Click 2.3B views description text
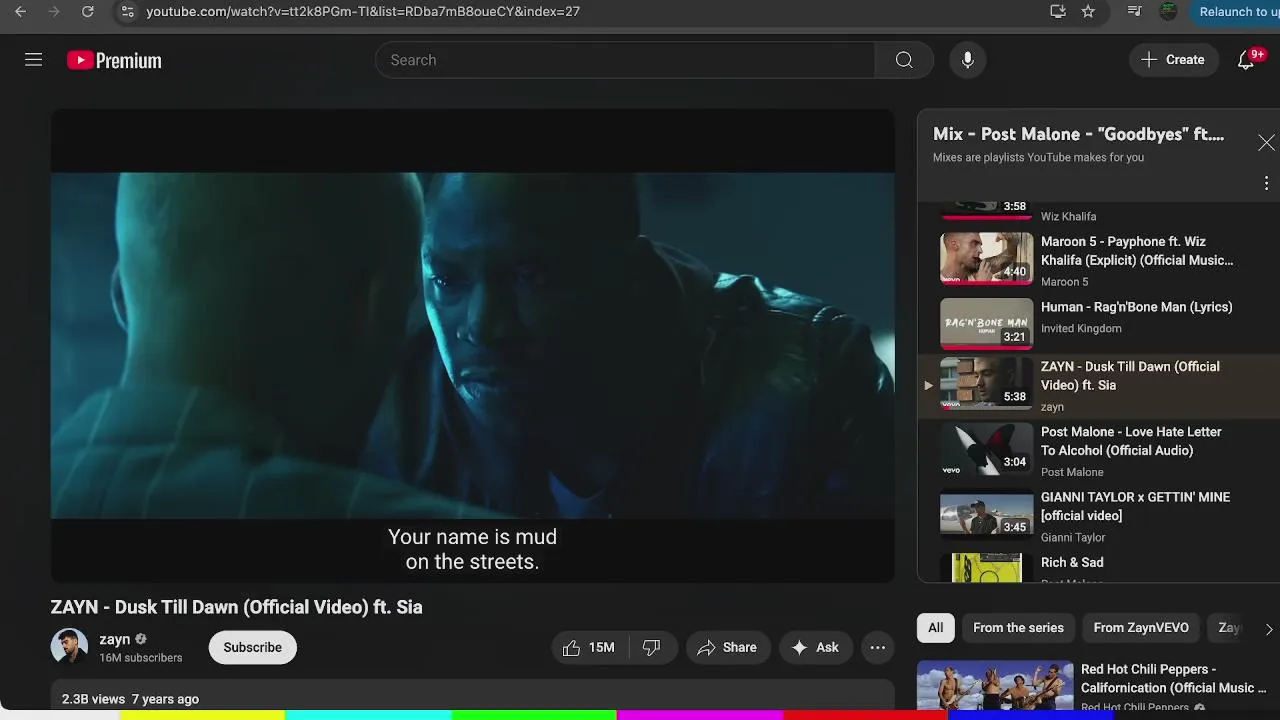 pos(130,700)
